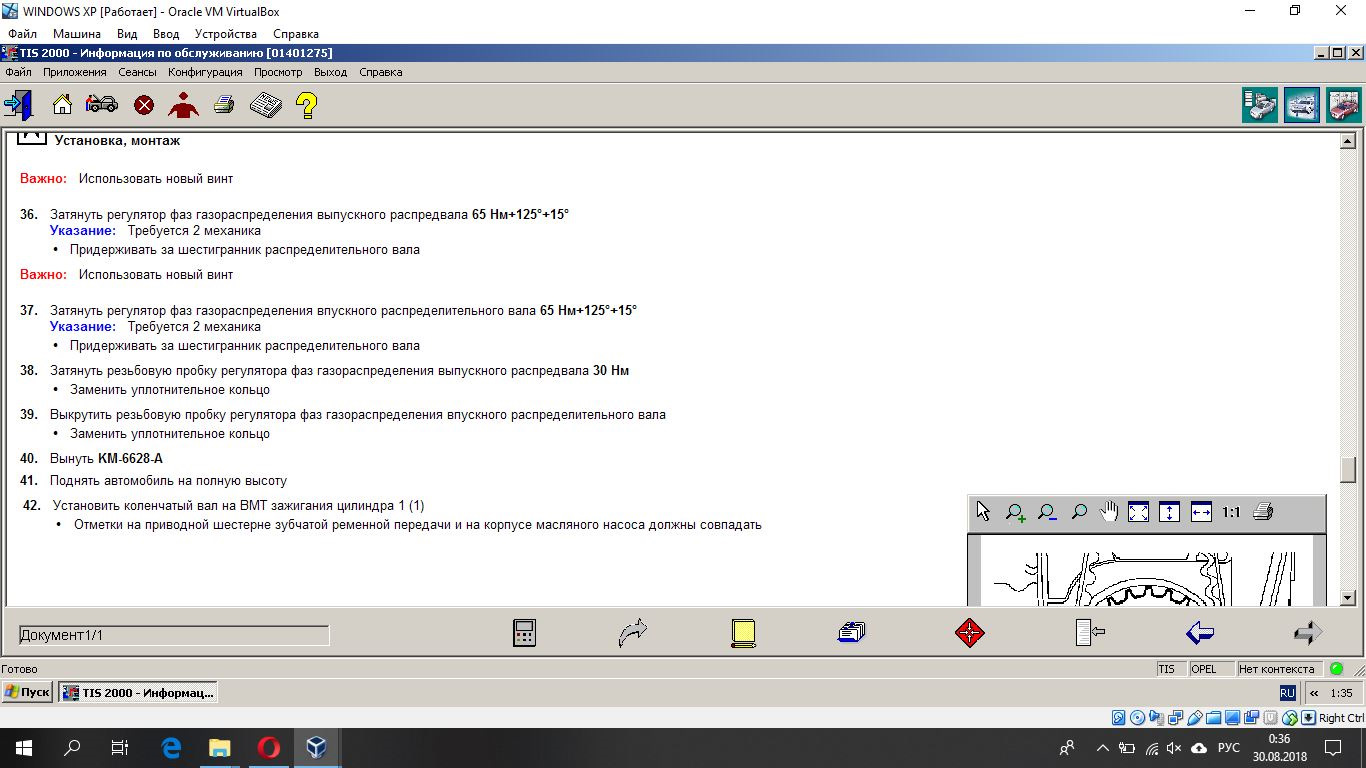Fit image to full window
The height and width of the screenshot is (768, 1366).
(x=1139, y=512)
